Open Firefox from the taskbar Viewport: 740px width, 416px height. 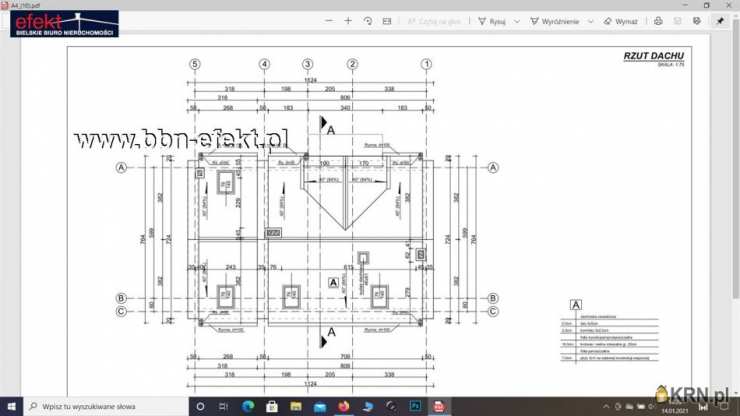pos(343,407)
